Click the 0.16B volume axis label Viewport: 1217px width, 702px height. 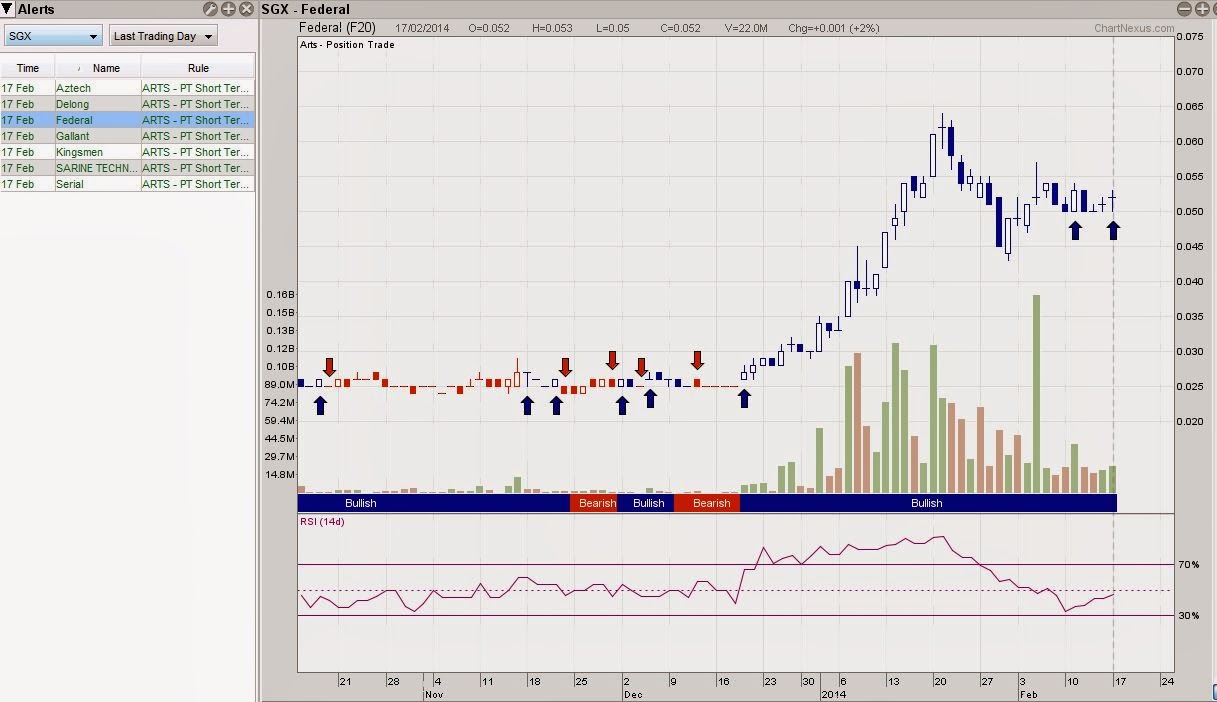(x=280, y=295)
